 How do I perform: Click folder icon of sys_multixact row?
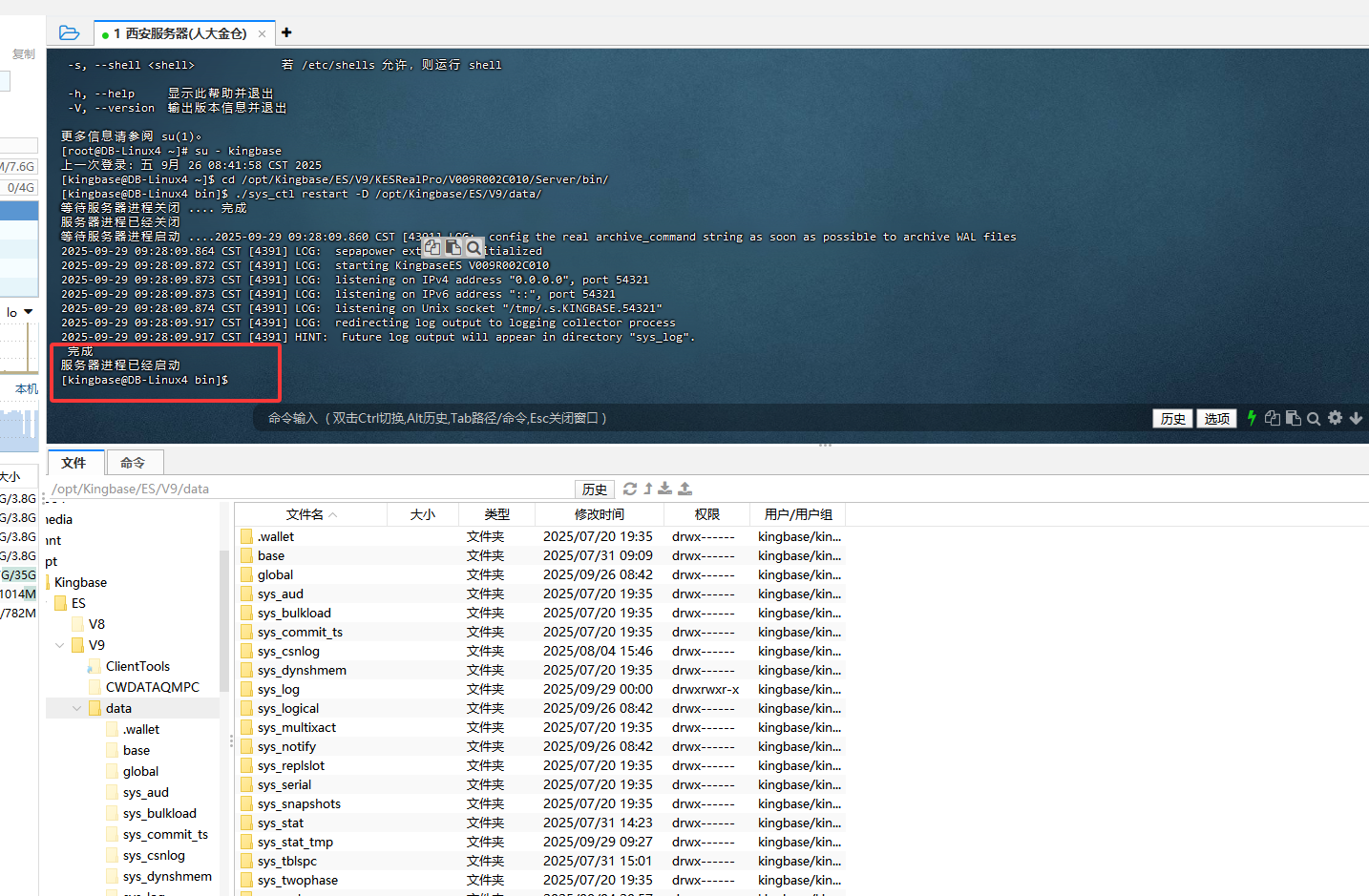[x=246, y=727]
